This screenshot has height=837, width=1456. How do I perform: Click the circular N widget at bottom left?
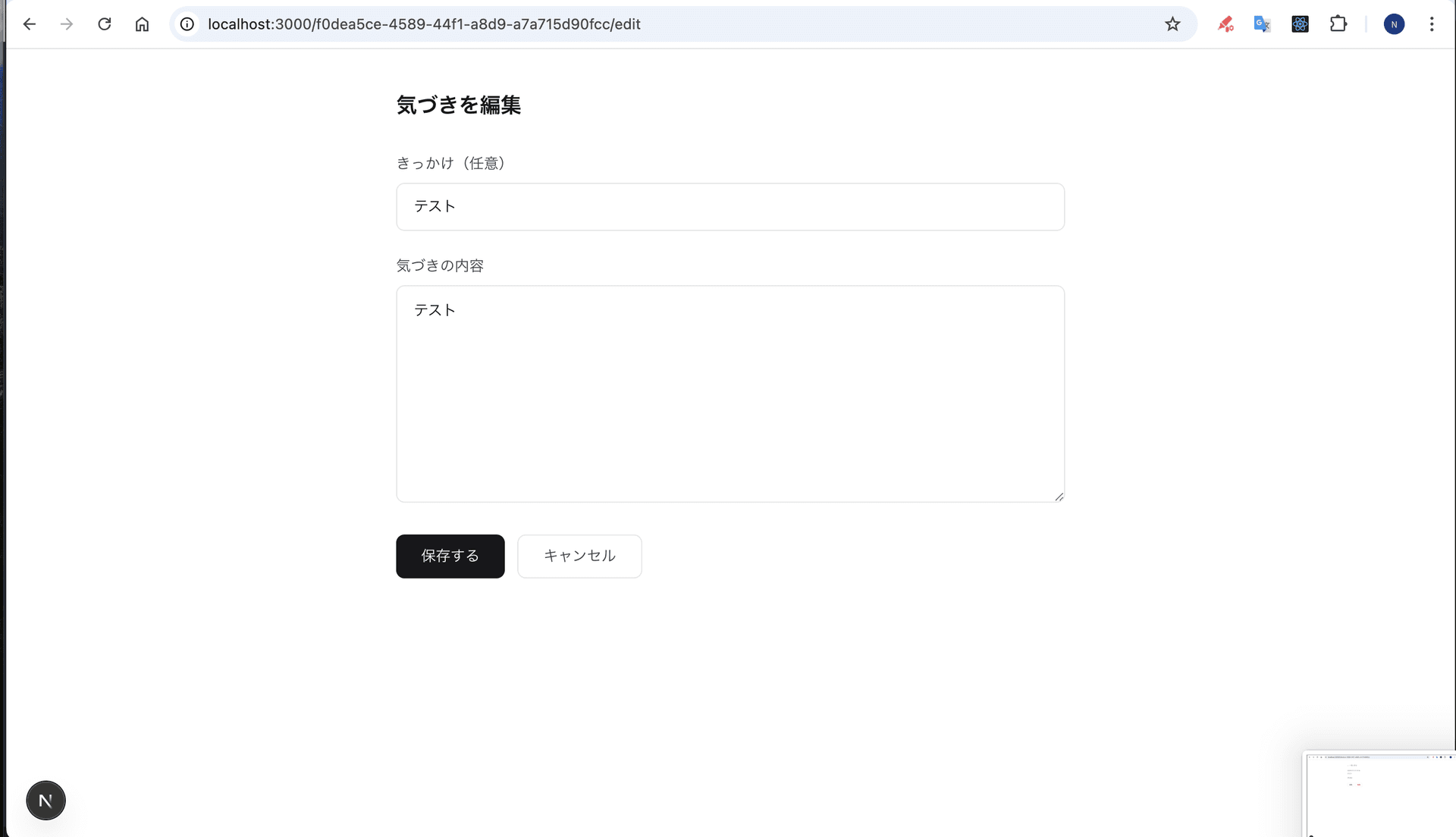coord(45,800)
